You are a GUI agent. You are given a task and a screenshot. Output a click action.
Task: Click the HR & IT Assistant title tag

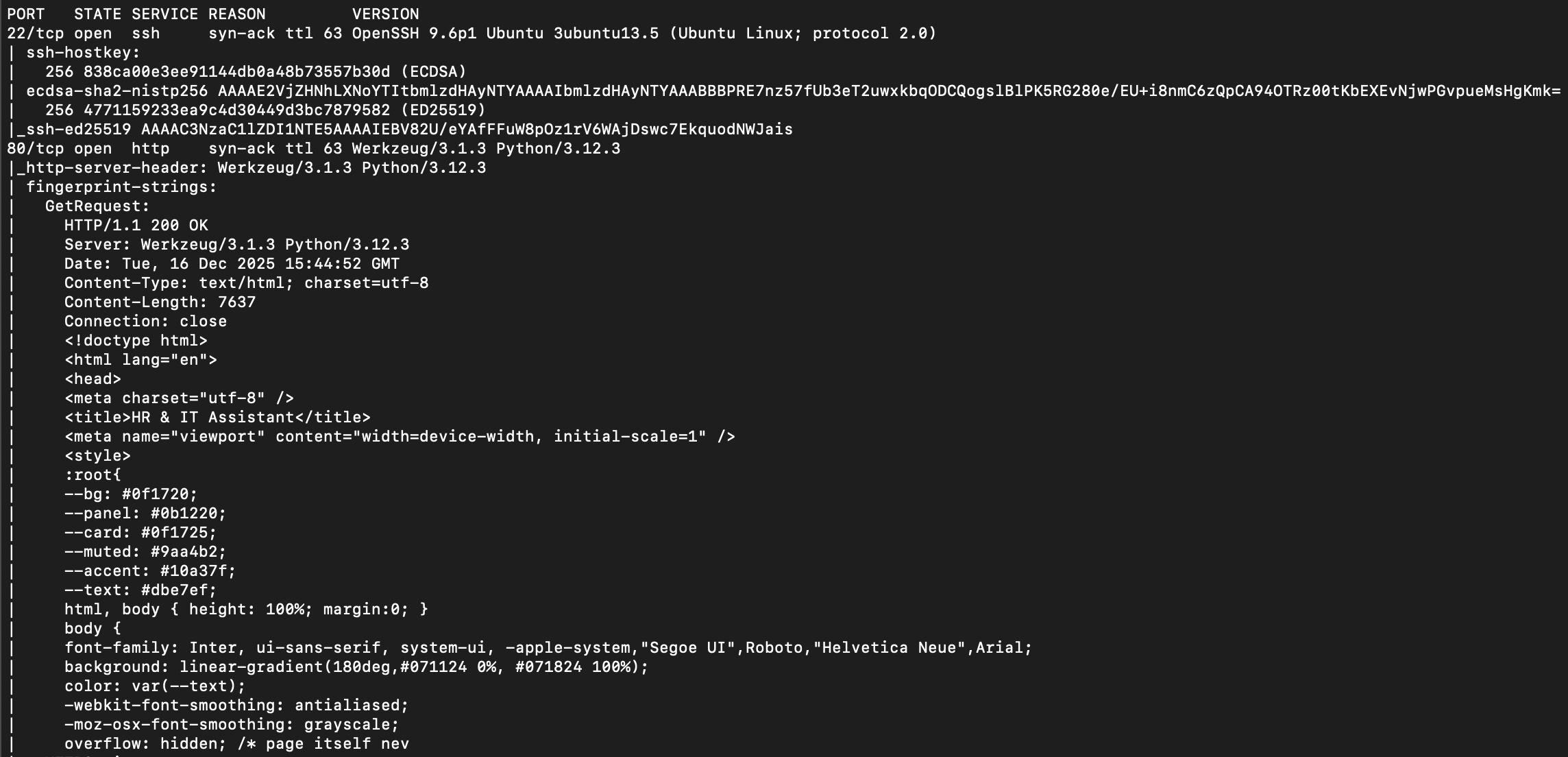click(x=217, y=418)
